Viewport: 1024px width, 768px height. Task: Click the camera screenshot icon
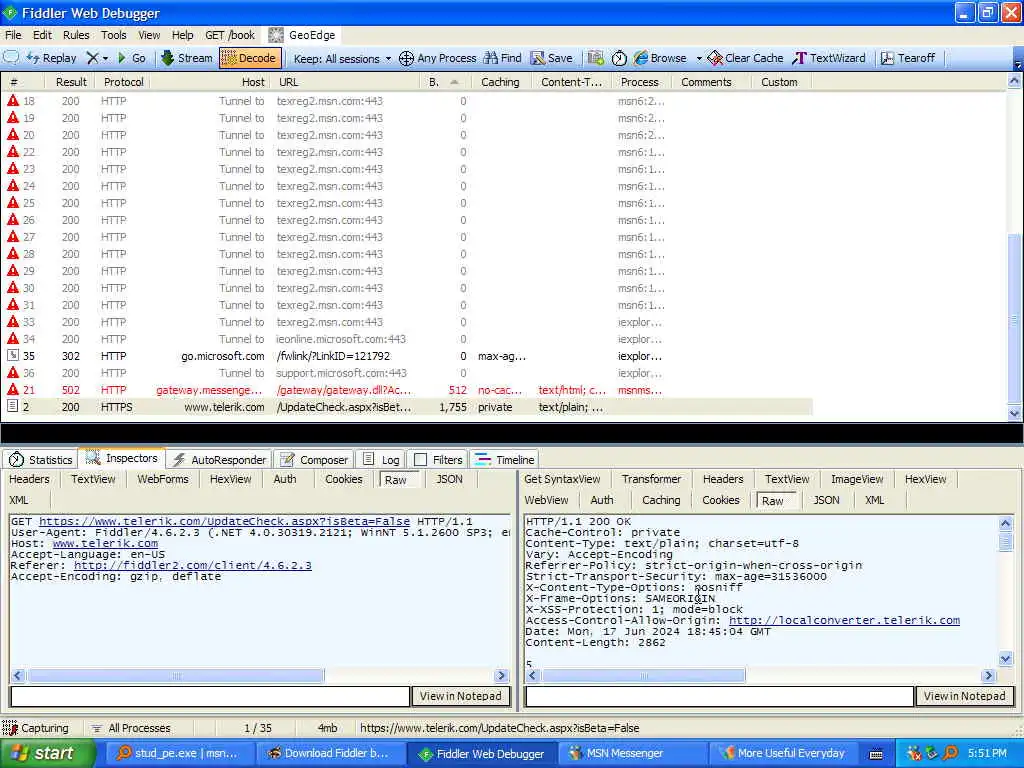coord(595,58)
